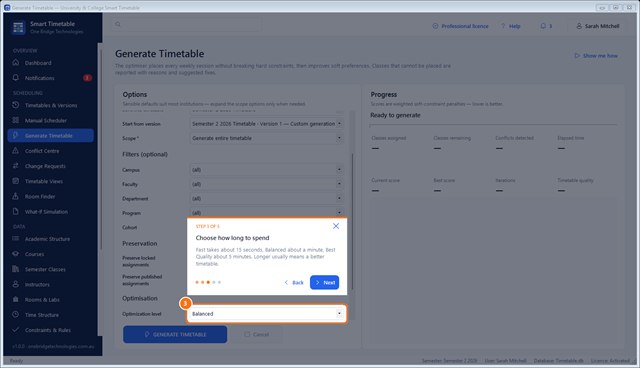Image resolution: width=640 pixels, height=368 pixels.
Task: Go Back in the tour popup
Action: point(294,282)
